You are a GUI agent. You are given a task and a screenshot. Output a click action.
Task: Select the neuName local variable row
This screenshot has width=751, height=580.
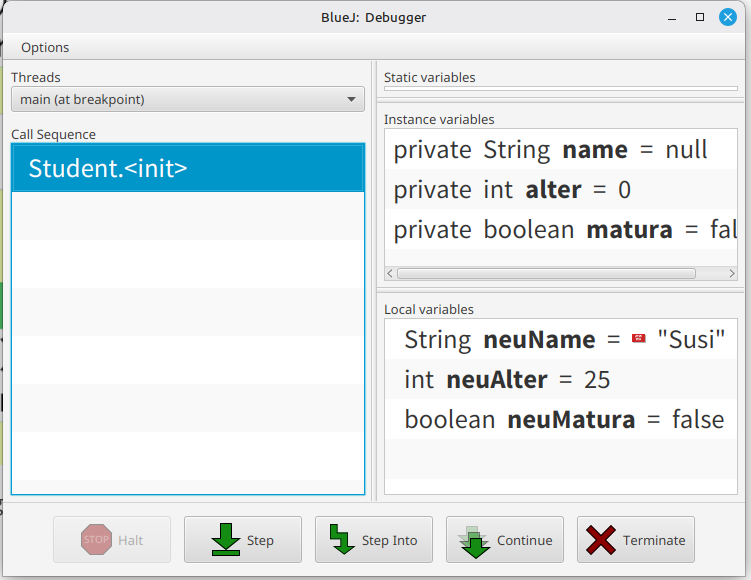[x=560, y=340]
